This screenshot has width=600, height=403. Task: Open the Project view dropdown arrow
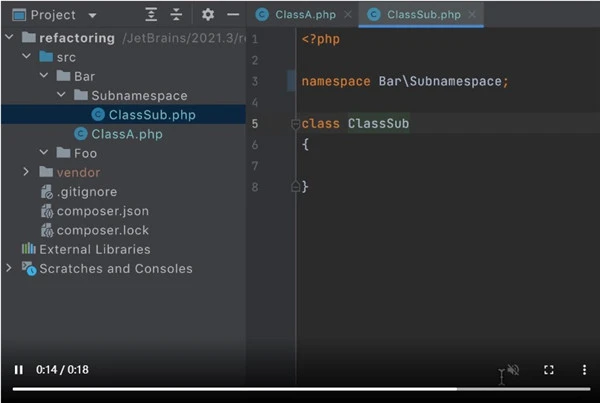pyautogui.click(x=92, y=16)
